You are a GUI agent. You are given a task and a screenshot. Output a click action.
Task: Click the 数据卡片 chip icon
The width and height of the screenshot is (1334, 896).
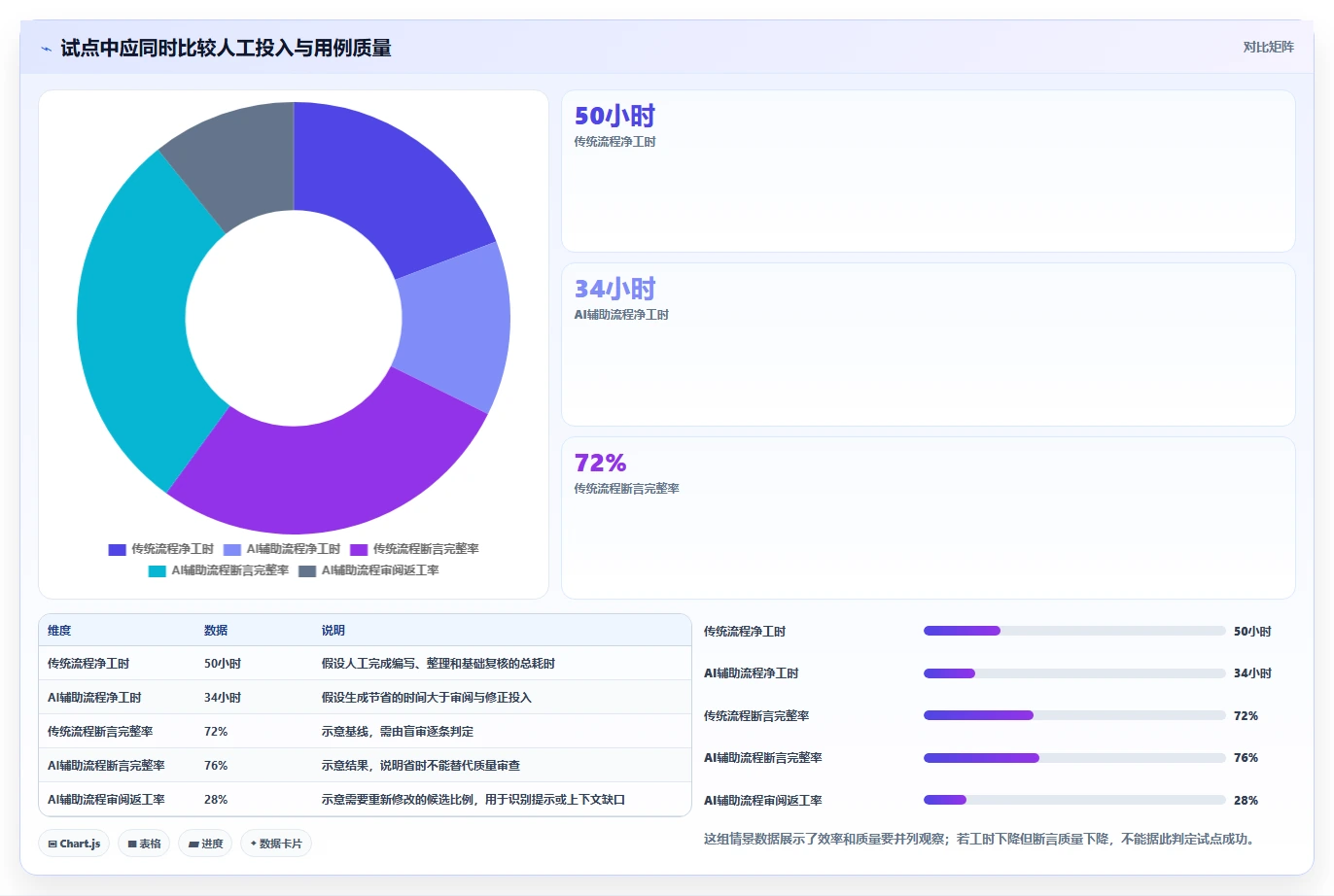click(x=254, y=844)
